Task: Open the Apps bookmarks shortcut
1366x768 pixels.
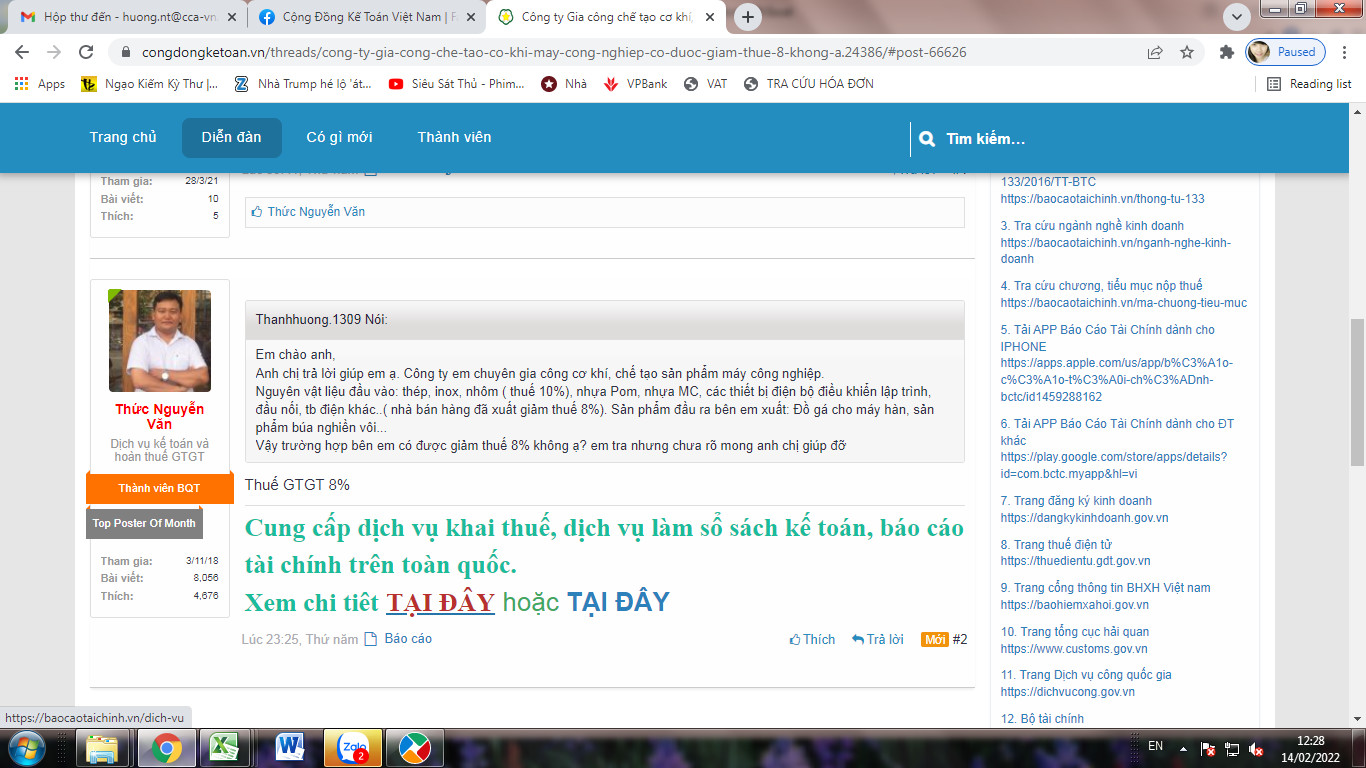Action: [x=40, y=84]
